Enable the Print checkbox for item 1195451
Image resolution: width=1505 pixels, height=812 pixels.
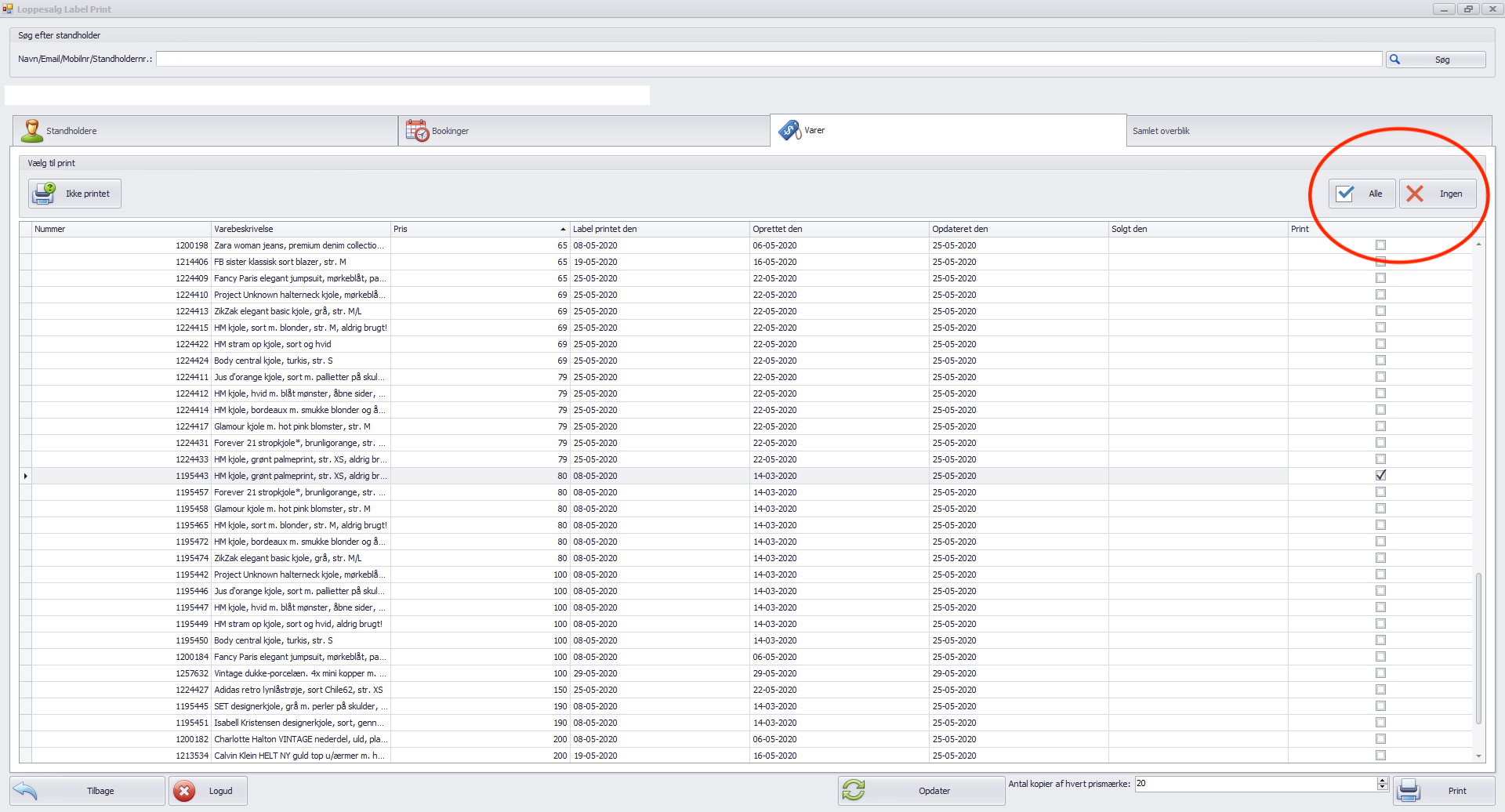[x=1381, y=723]
